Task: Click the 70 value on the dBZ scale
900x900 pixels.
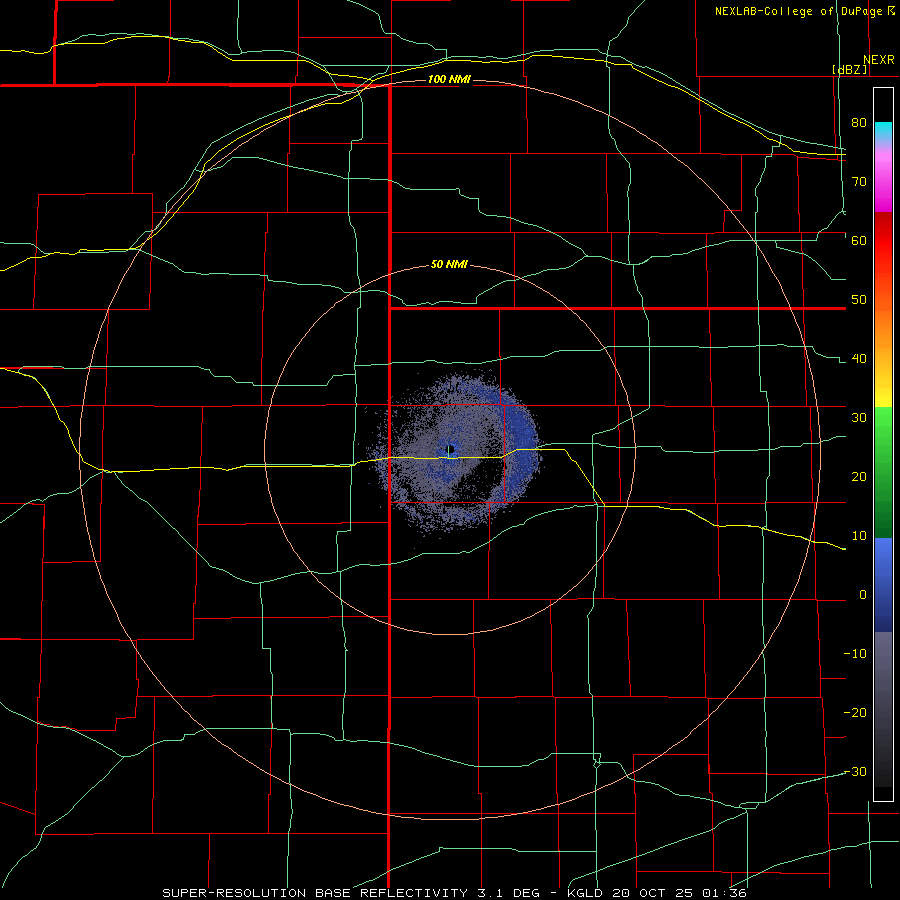Action: tap(859, 181)
